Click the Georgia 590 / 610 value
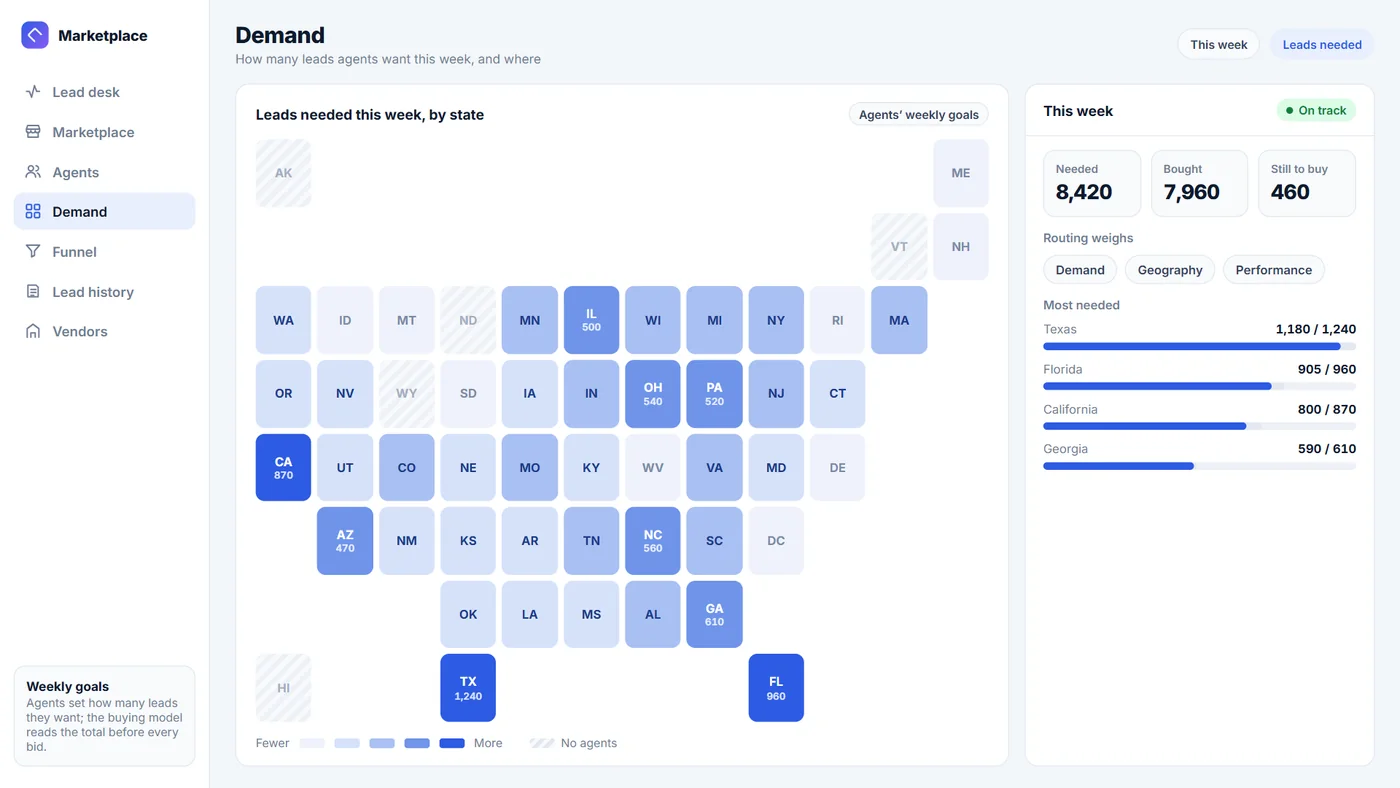 [x=1326, y=449]
